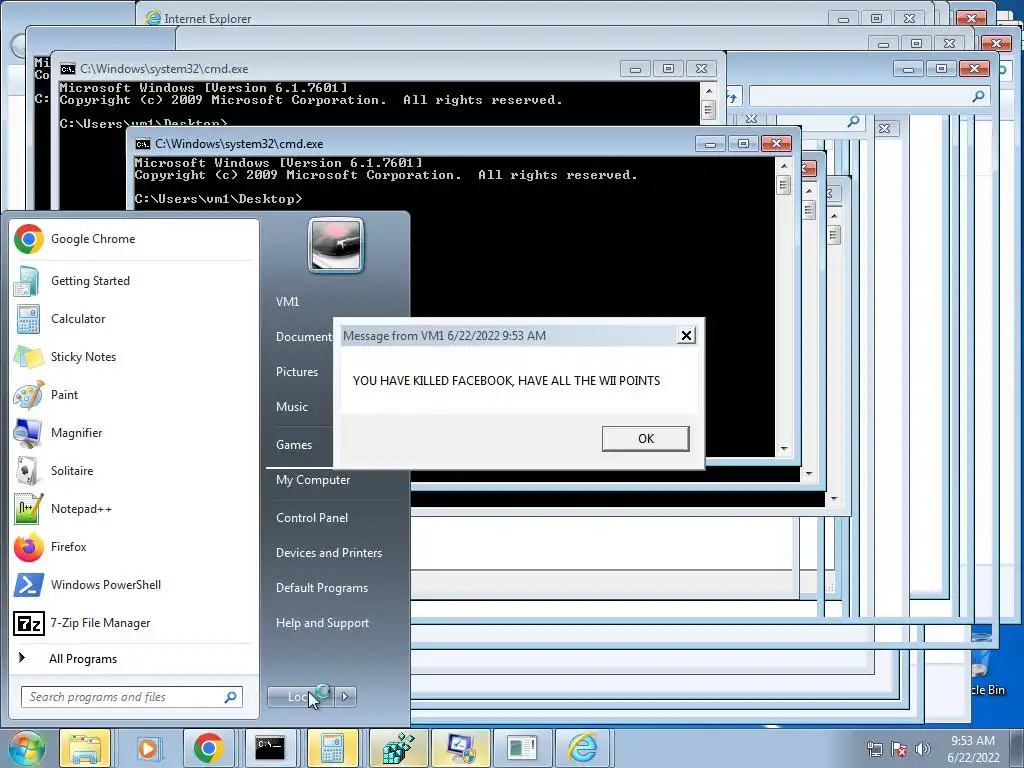Open File Explorer on the taskbar
The width and height of the screenshot is (1024, 768).
tap(85, 748)
